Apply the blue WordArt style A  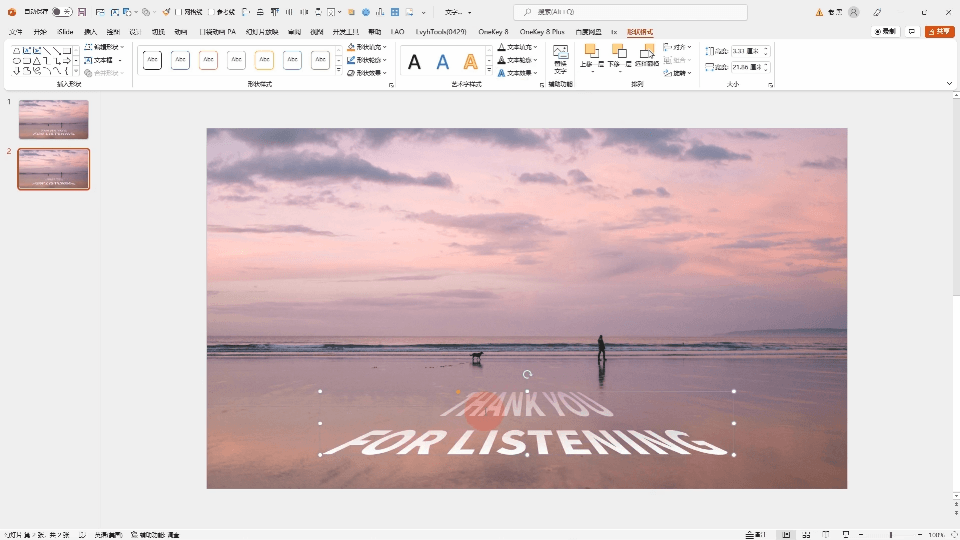point(443,61)
